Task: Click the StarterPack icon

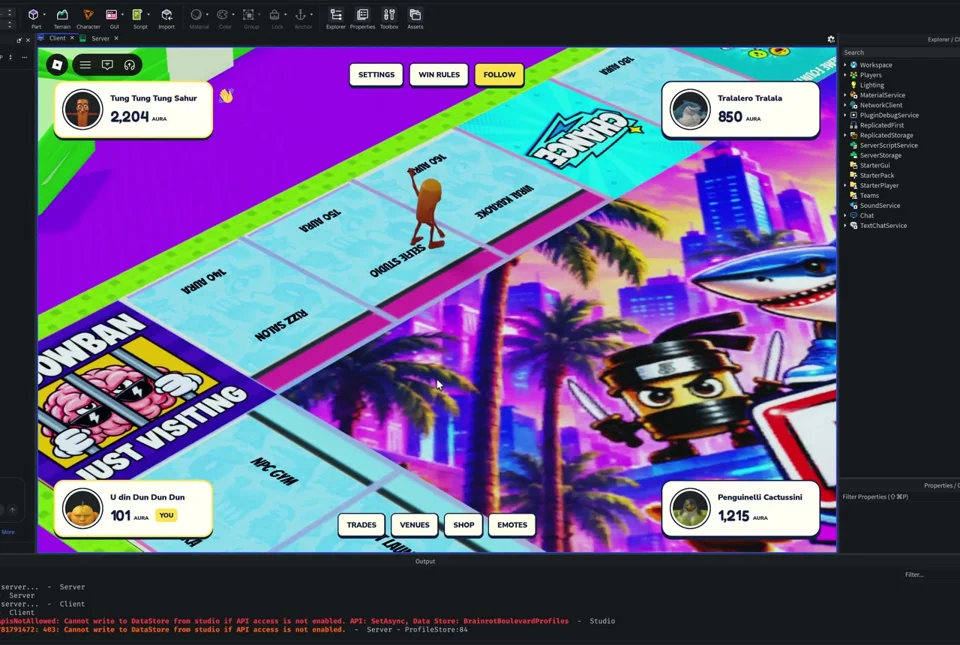Action: tap(853, 175)
